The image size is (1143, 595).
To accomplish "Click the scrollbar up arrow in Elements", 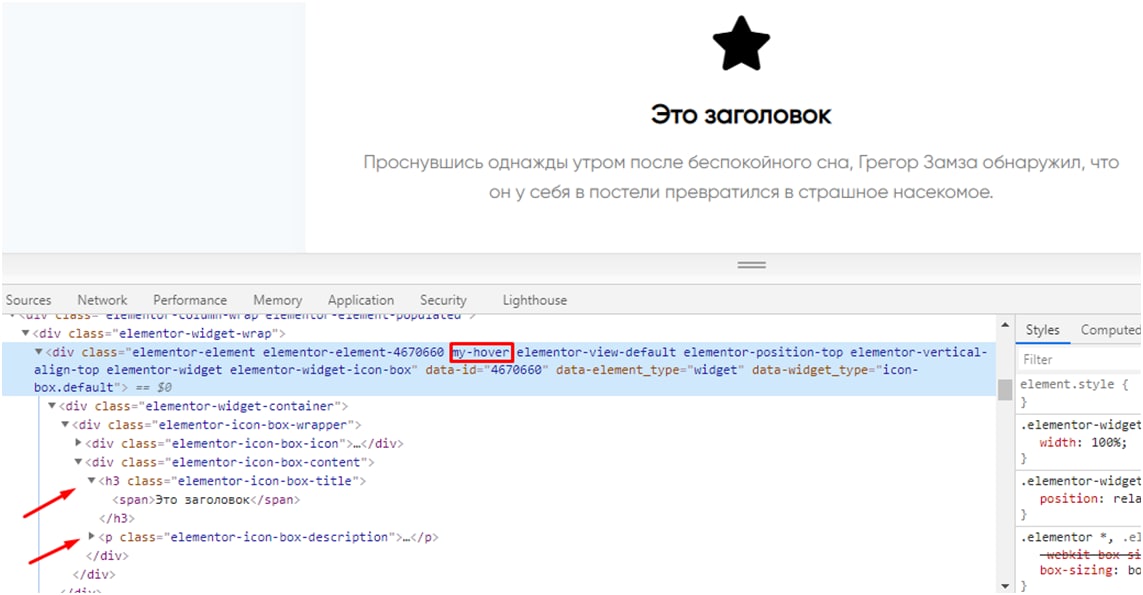I will [1004, 324].
